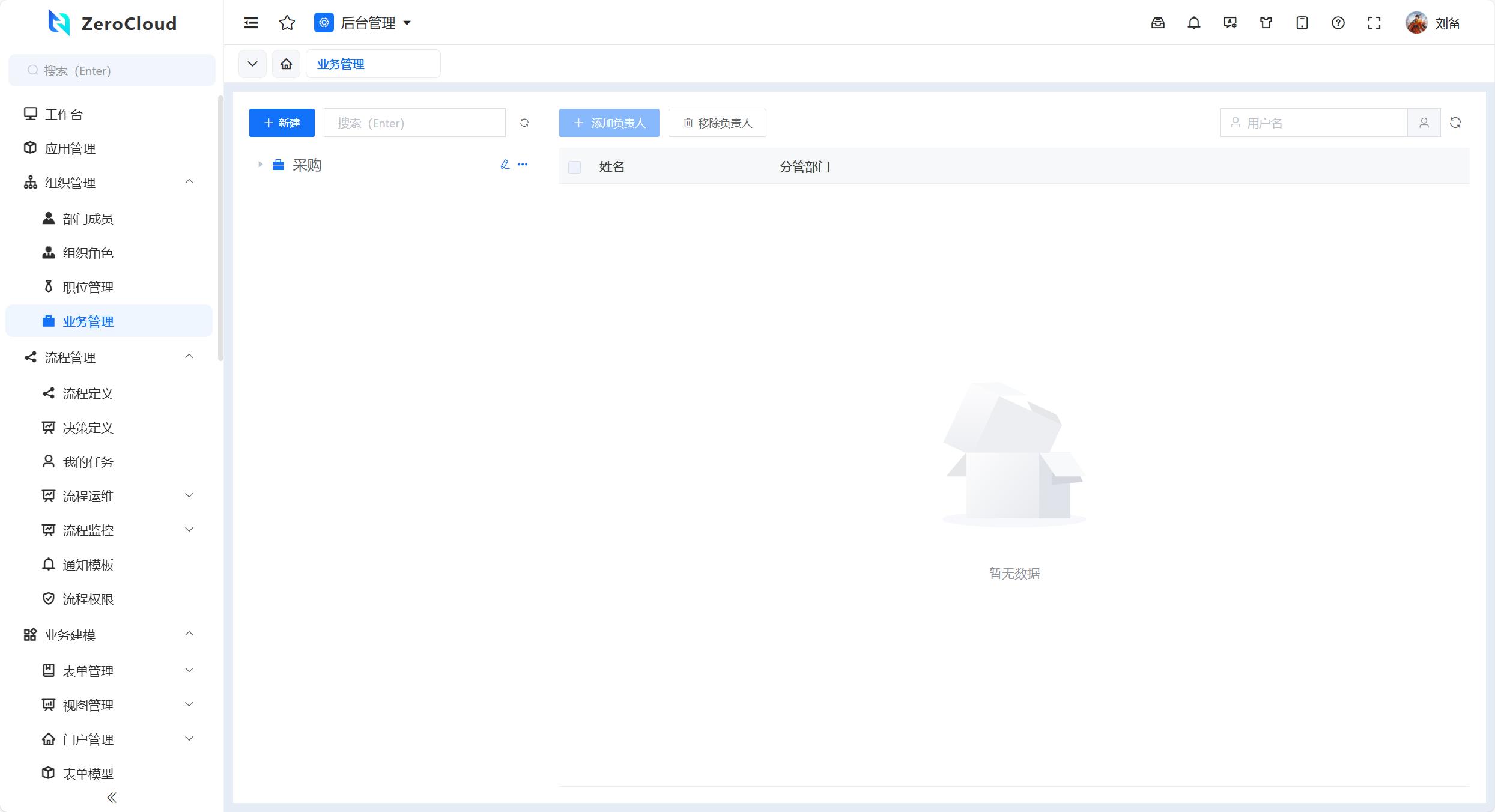
Task: Click the favorites star icon
Action: [x=287, y=23]
